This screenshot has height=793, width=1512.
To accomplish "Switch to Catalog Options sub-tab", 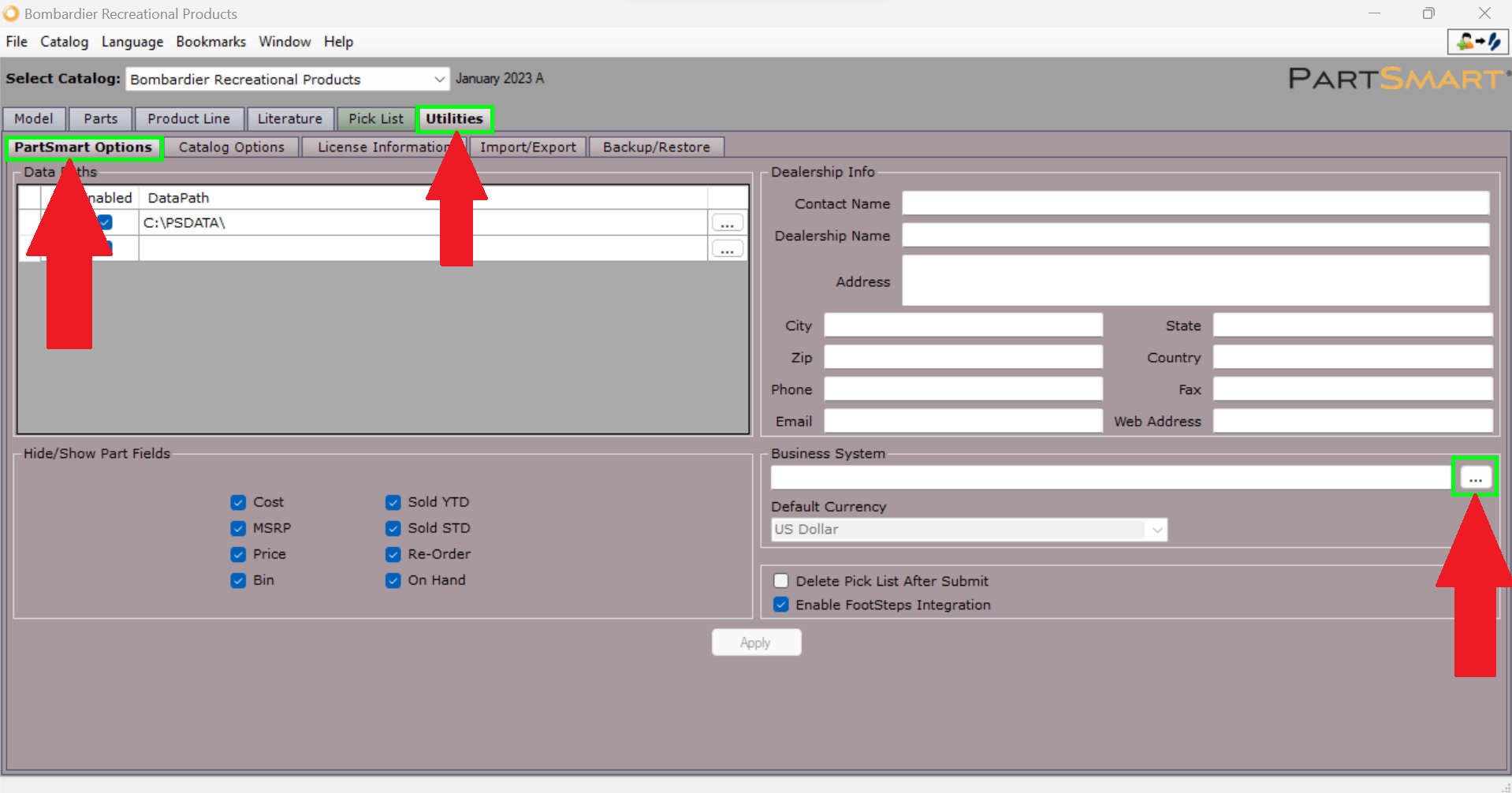I will coord(232,147).
